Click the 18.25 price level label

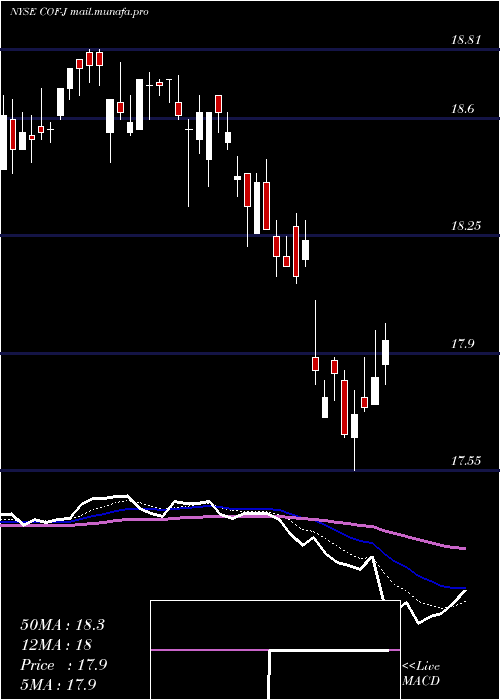click(466, 226)
